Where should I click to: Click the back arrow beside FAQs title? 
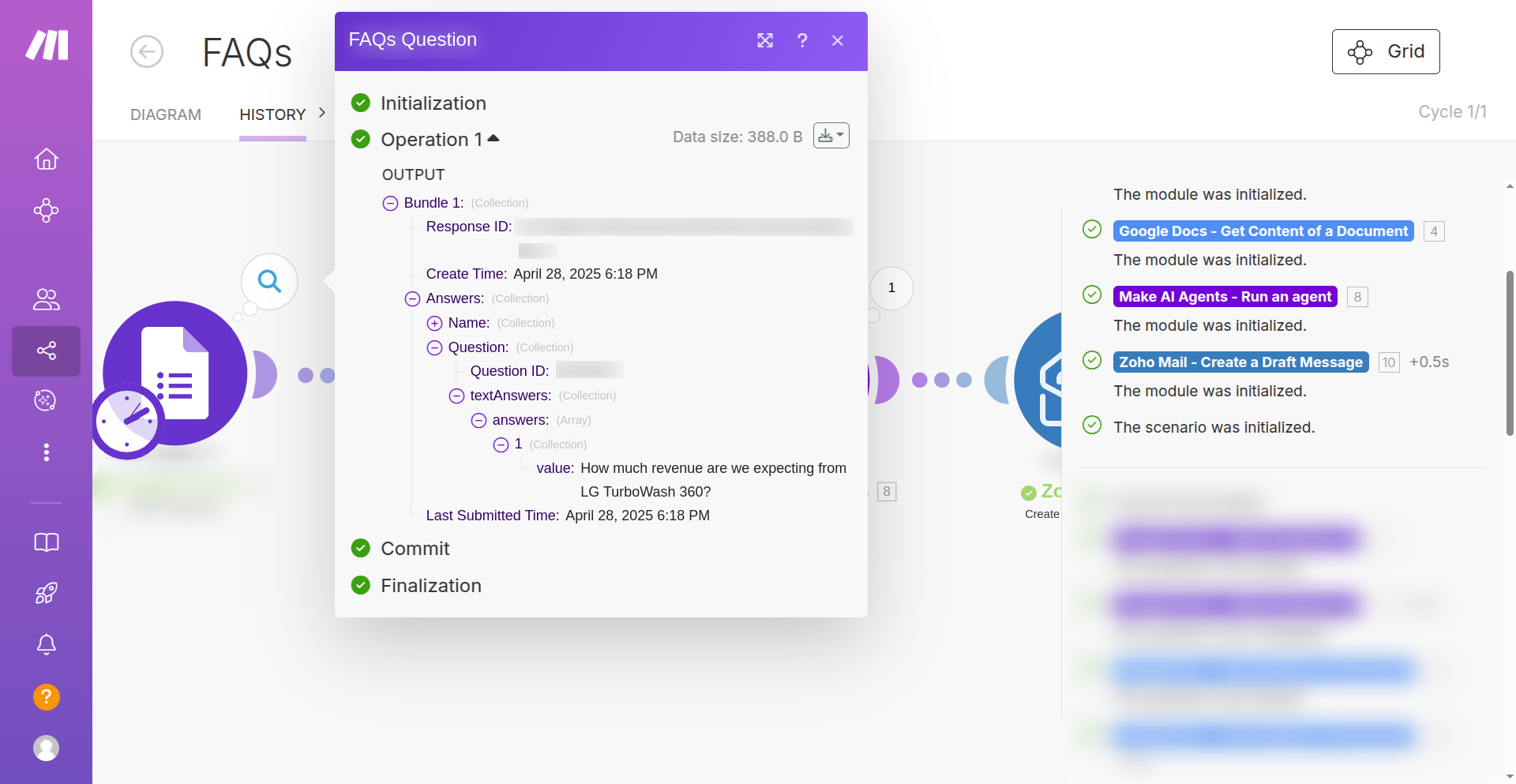147,52
